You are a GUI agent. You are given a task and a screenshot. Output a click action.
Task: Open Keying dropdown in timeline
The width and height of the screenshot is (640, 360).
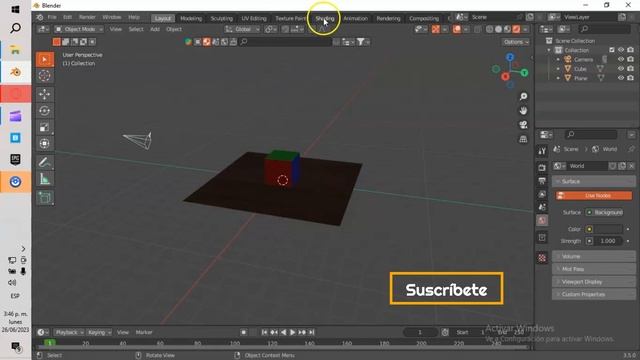pos(99,332)
